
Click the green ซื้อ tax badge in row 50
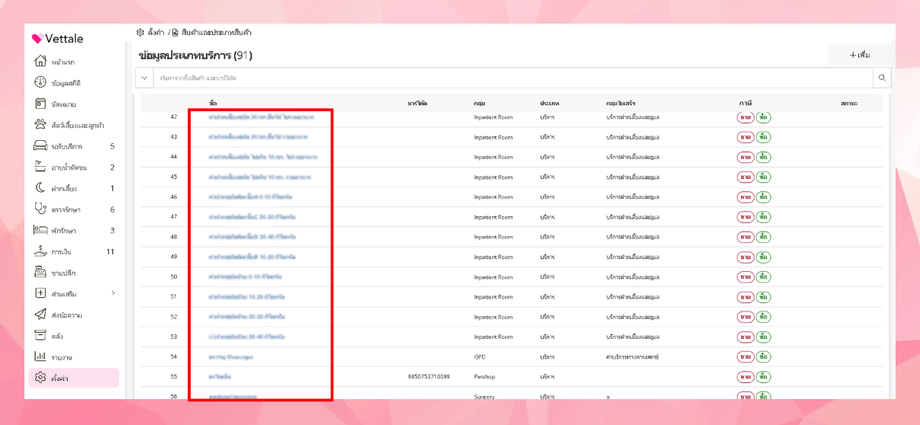763,277
